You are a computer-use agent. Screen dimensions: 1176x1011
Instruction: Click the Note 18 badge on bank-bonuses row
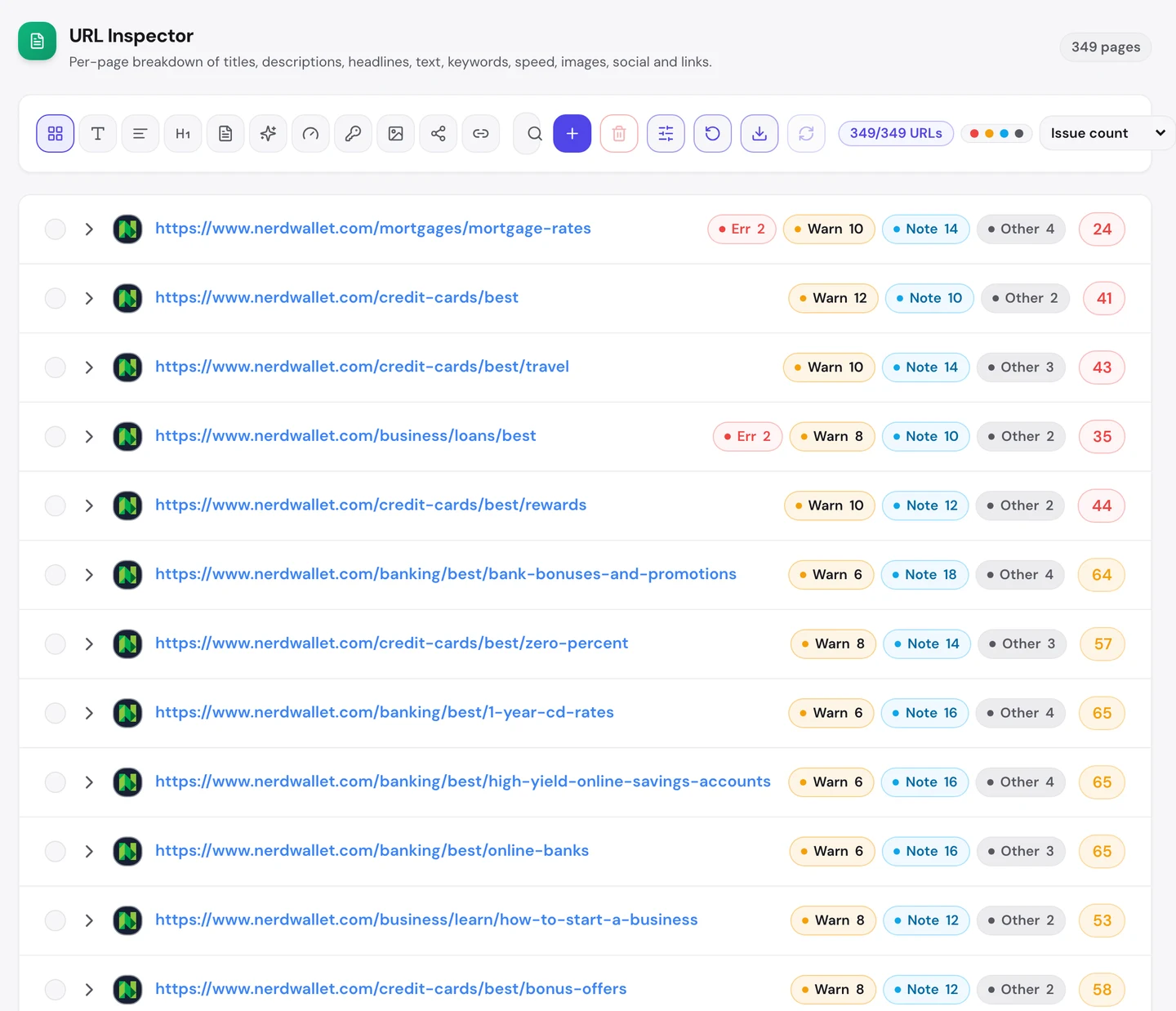[x=924, y=575]
